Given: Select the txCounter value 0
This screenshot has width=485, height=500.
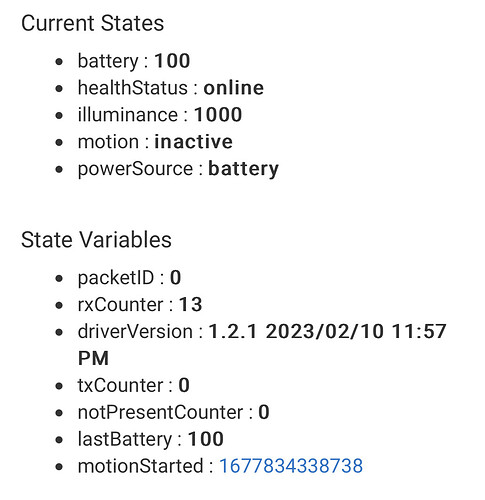Looking at the screenshot, I should click(x=184, y=385).
